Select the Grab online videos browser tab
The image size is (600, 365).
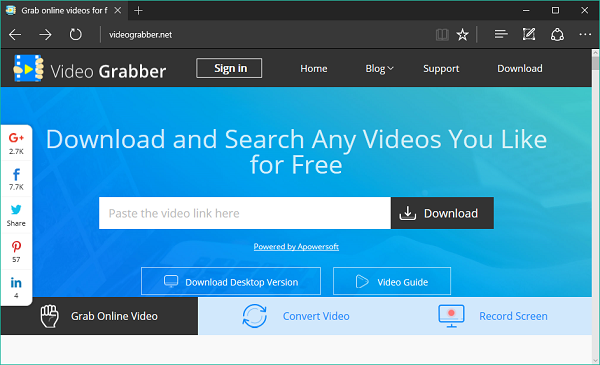(64, 11)
